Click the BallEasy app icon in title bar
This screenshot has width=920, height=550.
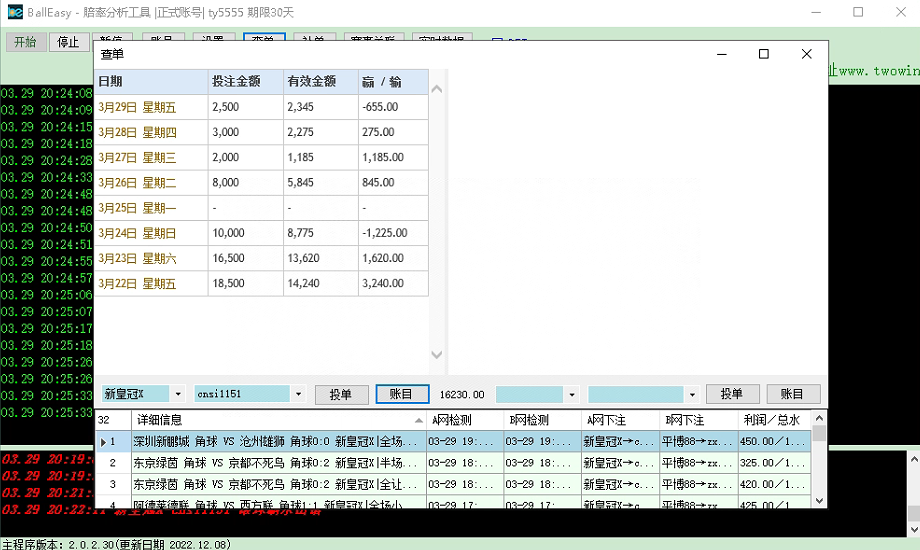pos(15,12)
